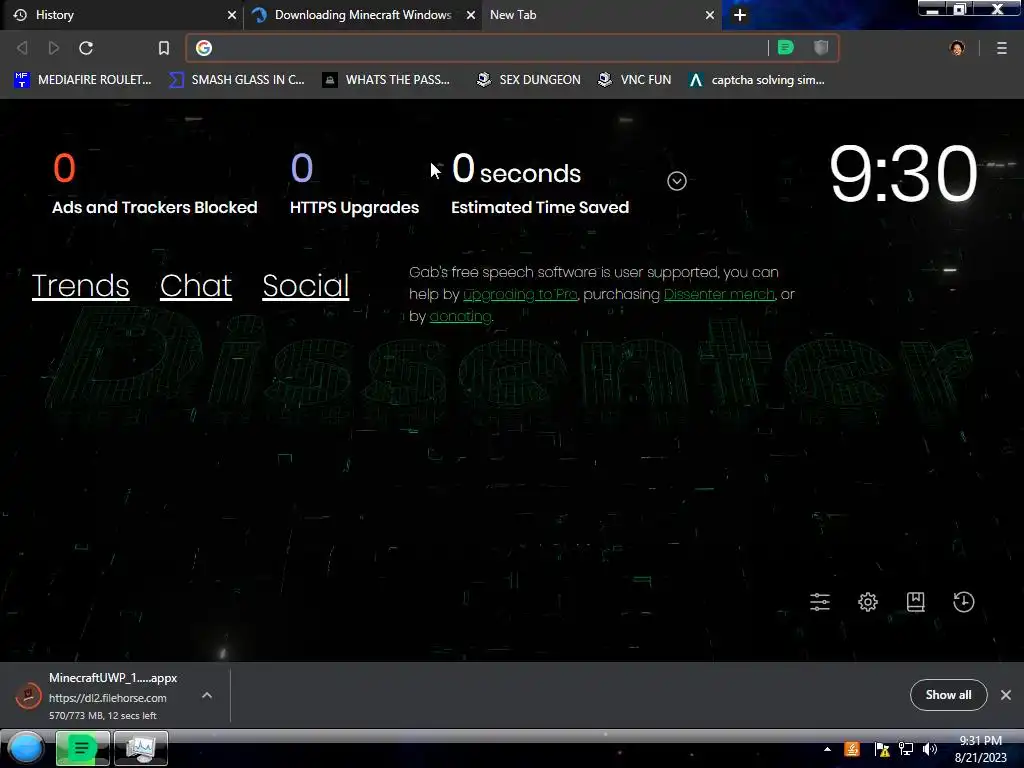
Task: Open customize dashboard sliders icon
Action: (x=820, y=601)
